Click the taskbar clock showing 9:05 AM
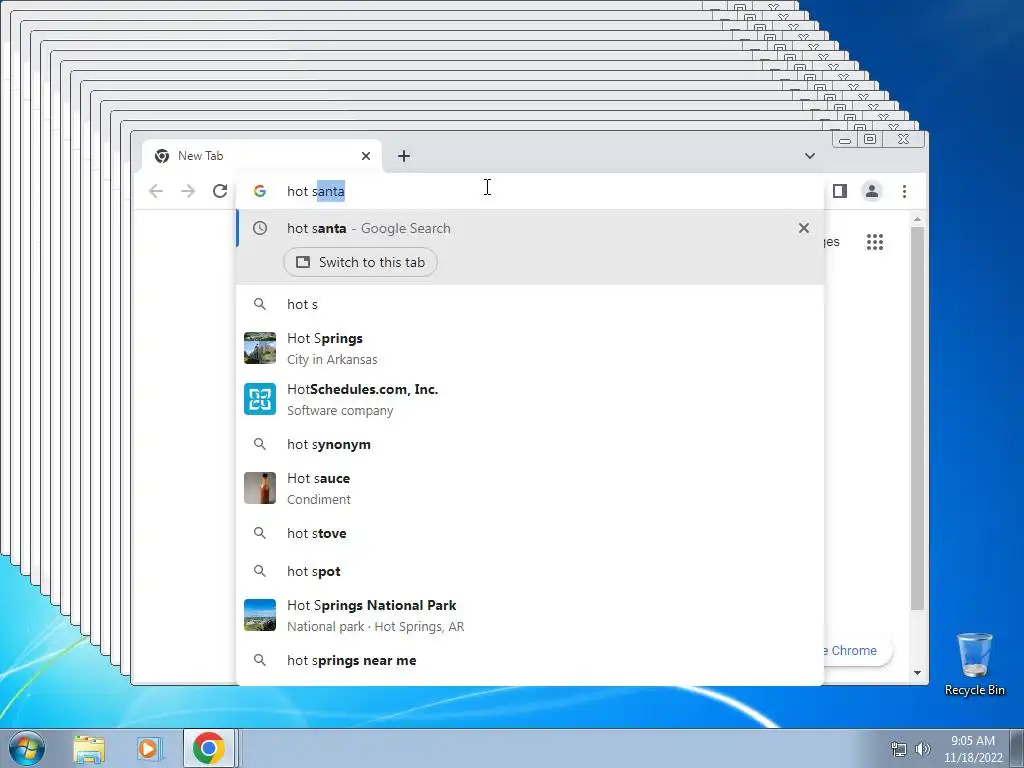This screenshot has width=1024, height=768. pyautogui.click(x=973, y=748)
